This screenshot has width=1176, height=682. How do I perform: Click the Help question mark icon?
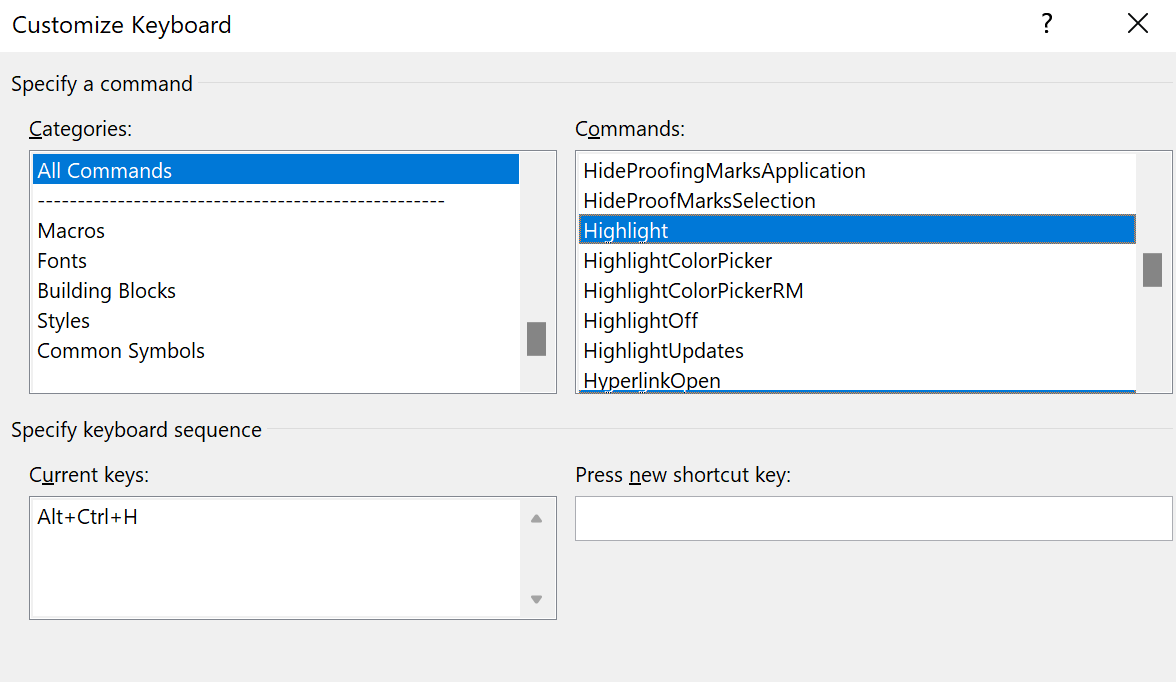[1046, 24]
